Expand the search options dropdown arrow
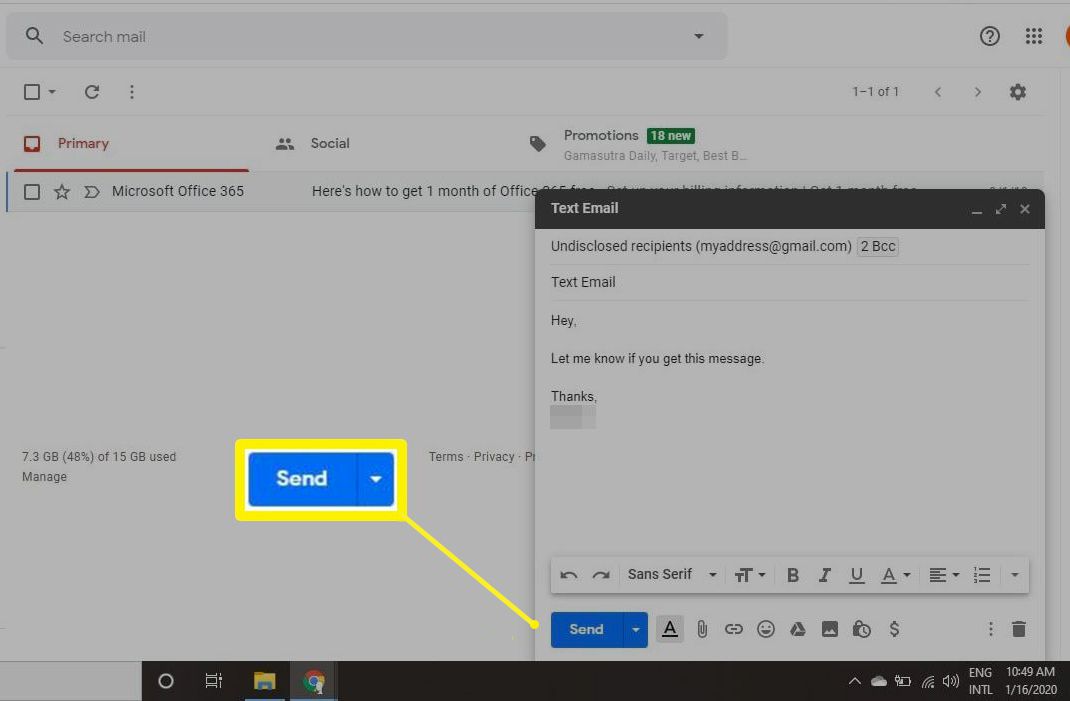Viewport: 1070px width, 701px height. 699,36
